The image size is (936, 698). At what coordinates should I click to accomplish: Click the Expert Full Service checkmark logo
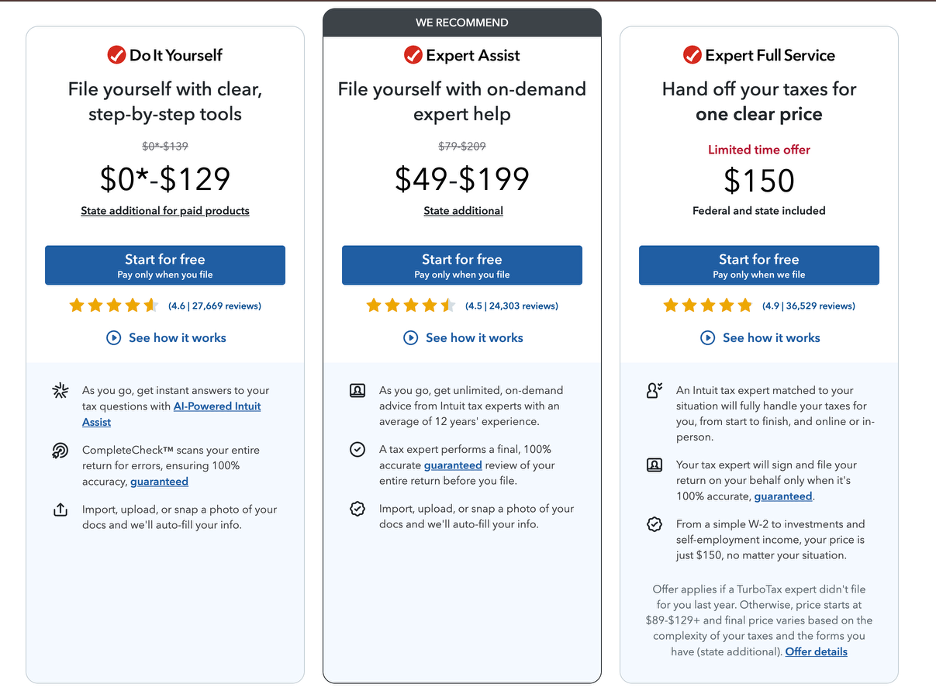coord(692,55)
